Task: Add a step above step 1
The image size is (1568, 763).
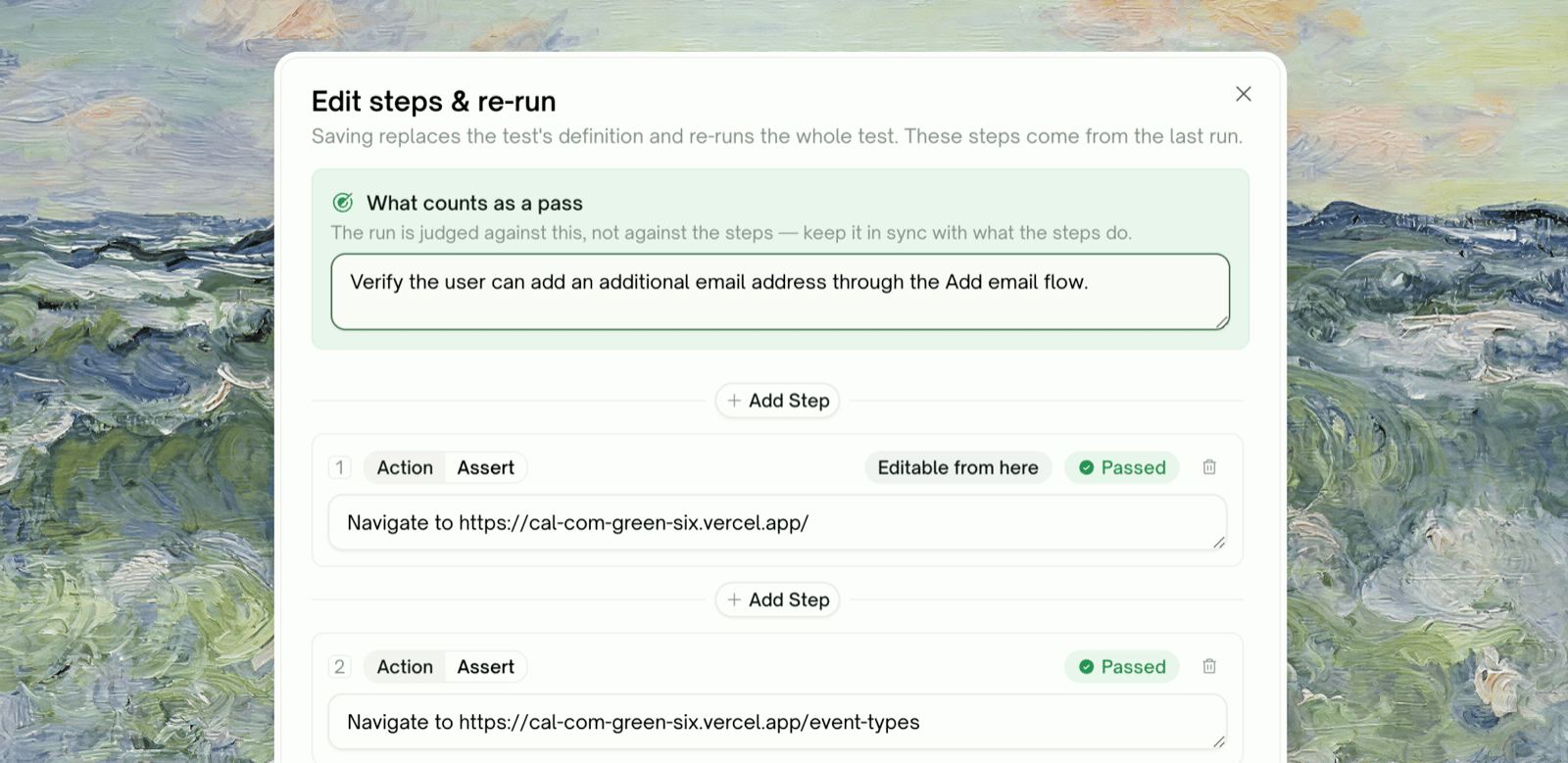Action: pos(777,401)
